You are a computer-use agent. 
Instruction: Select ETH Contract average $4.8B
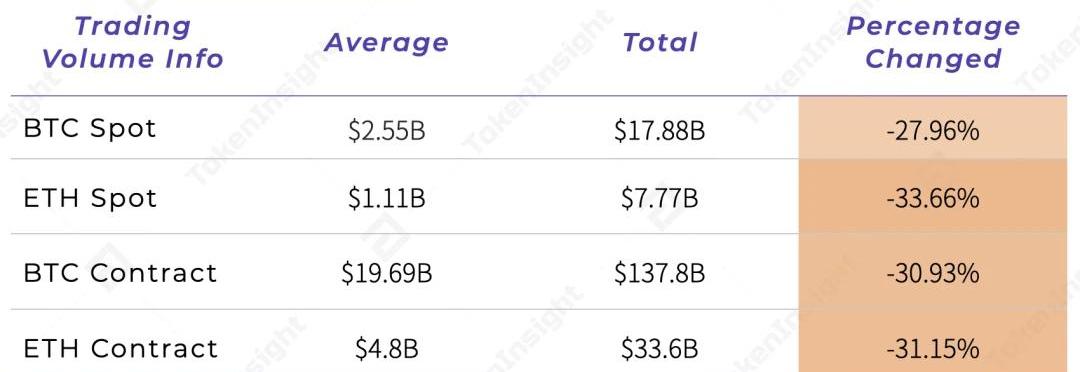[x=386, y=349]
